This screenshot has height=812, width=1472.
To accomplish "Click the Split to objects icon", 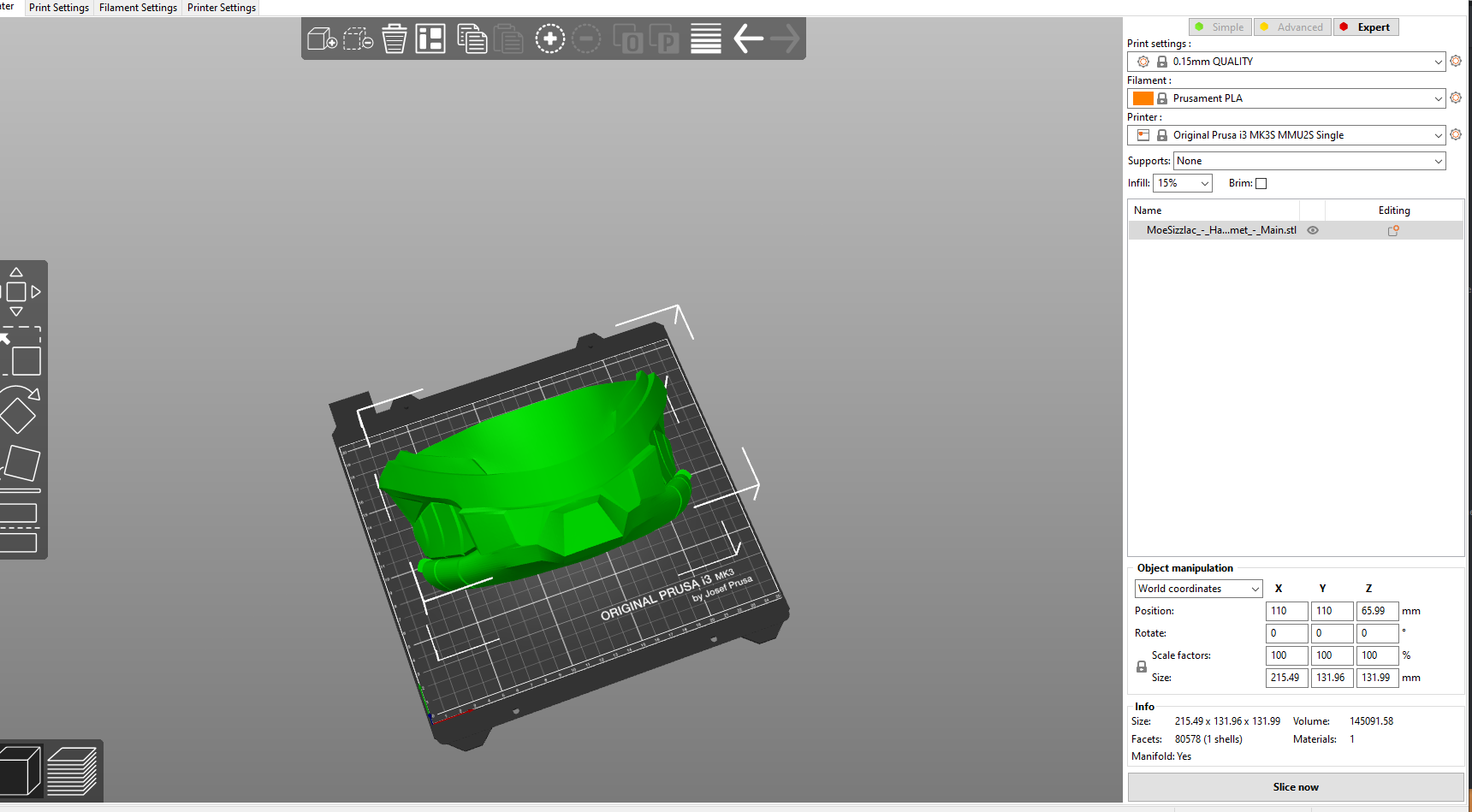I will (628, 39).
